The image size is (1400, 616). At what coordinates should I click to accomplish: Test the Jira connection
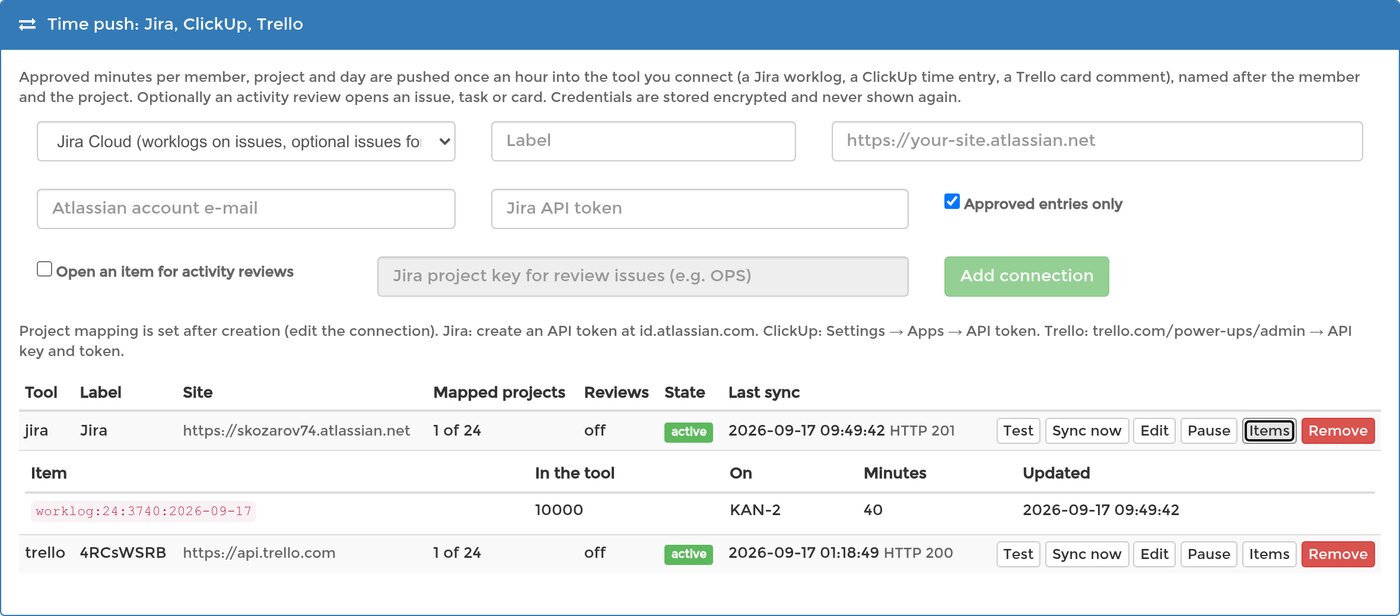click(x=1018, y=431)
